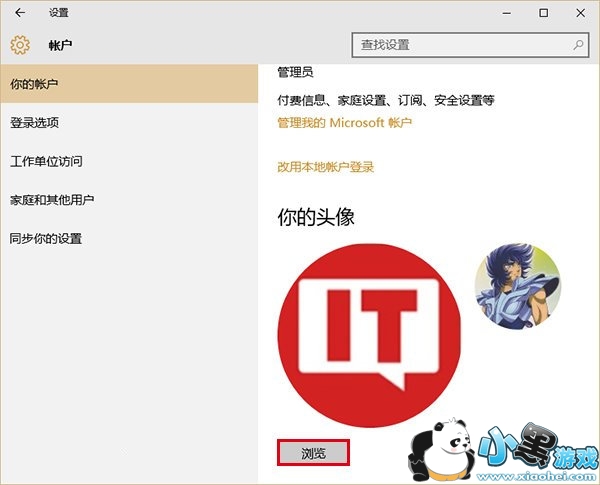This screenshot has height=485, width=600.
Task: Select 你的帐户 in the sidebar
Action: pyautogui.click(x=129, y=84)
